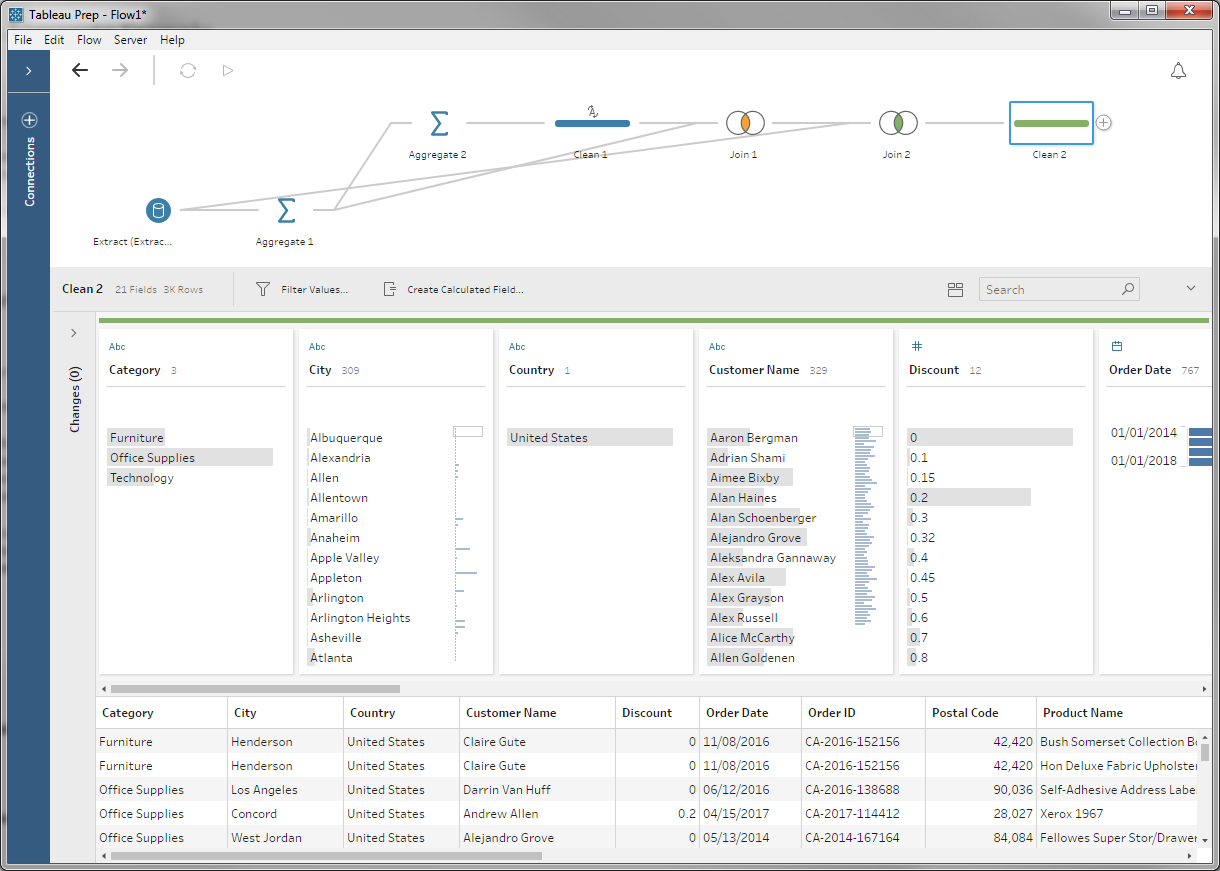Open the Flow menu
Screen dimensions: 1220x871
(89, 40)
